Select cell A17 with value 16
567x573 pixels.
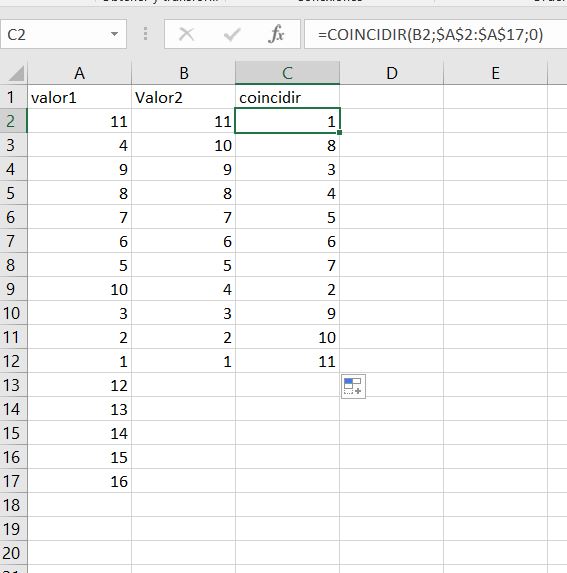click(80, 481)
